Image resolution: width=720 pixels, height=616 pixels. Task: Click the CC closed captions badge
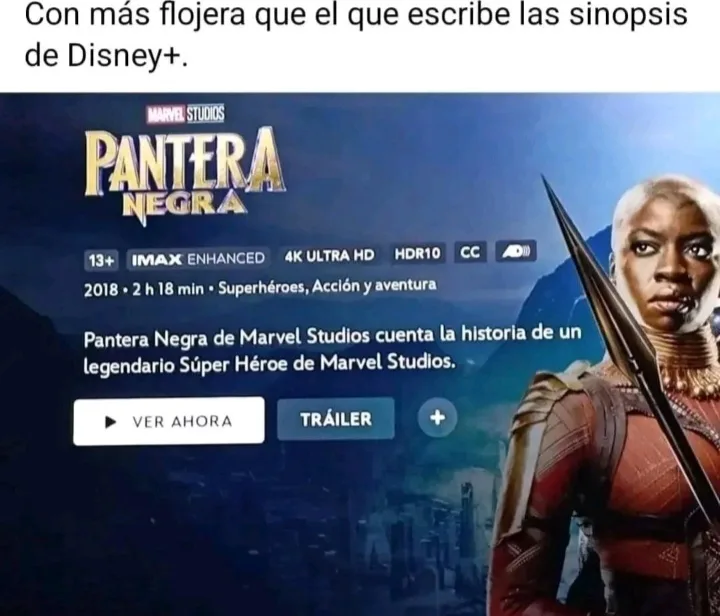click(x=470, y=252)
